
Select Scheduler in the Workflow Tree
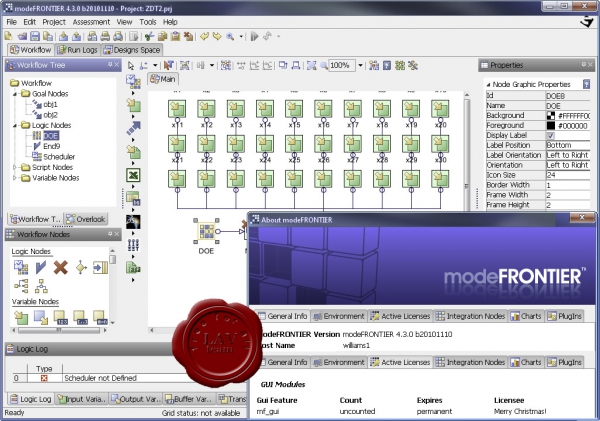coord(59,157)
